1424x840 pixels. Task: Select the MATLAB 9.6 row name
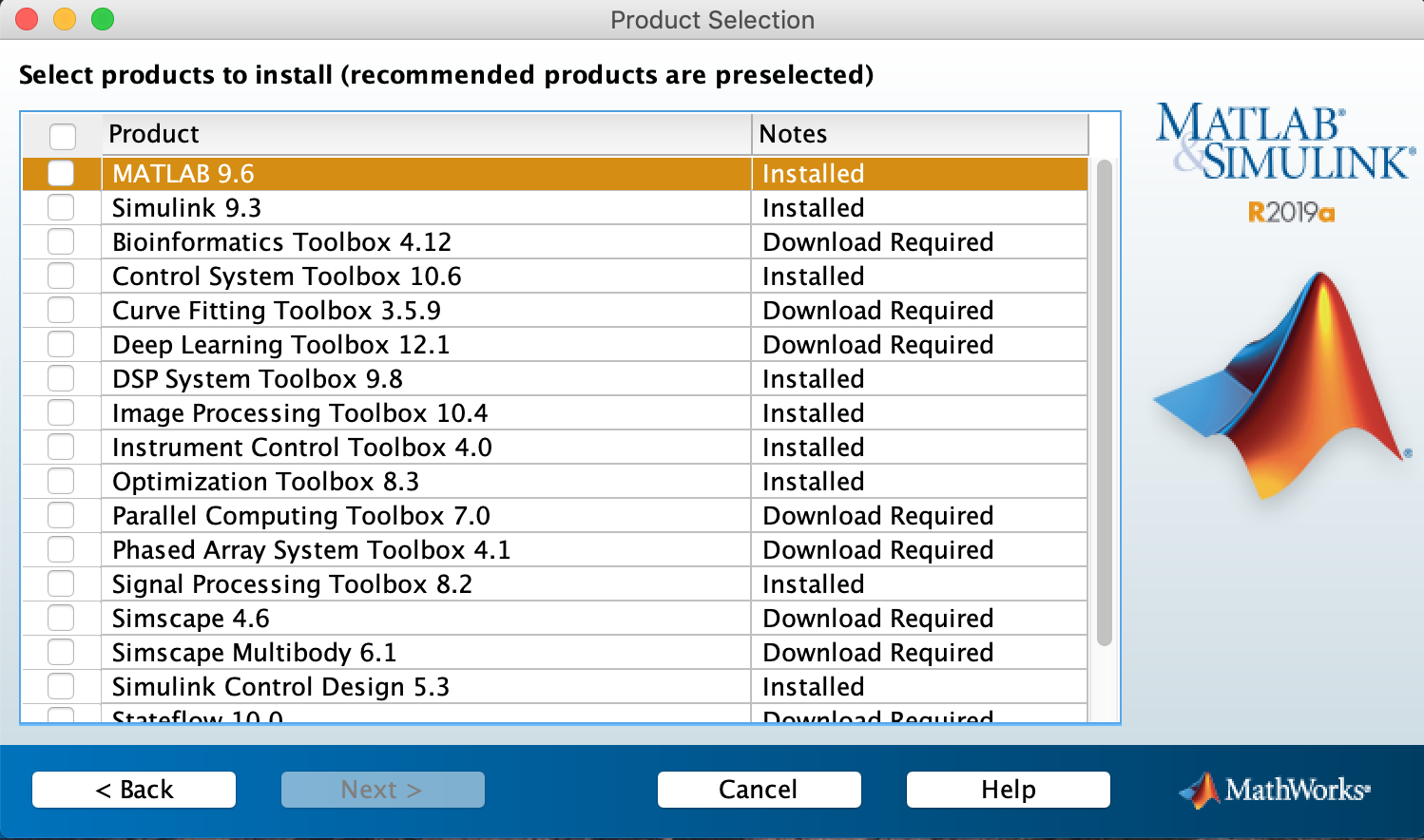click(x=183, y=174)
